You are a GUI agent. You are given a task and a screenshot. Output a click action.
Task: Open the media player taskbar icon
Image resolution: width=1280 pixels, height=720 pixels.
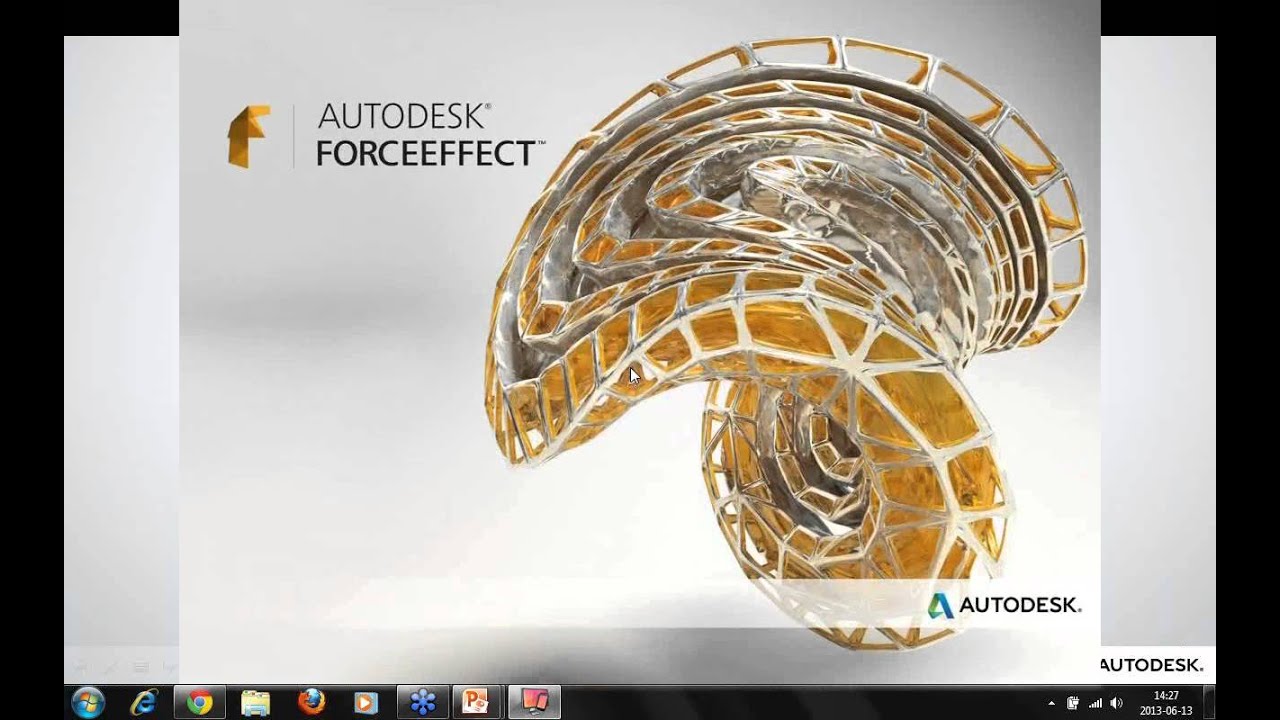point(367,702)
